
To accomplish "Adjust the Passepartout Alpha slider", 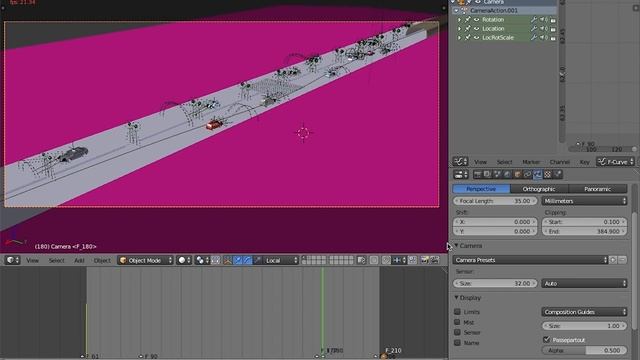I will (x=584, y=350).
